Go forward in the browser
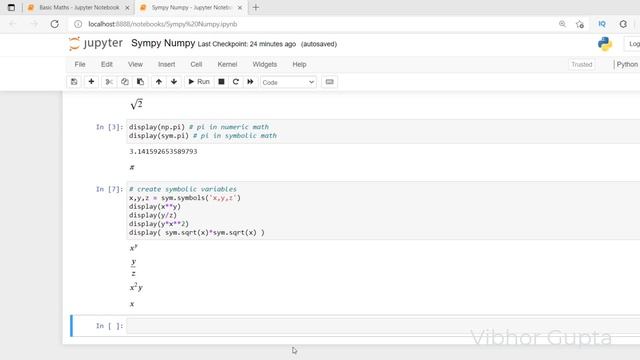This screenshot has height=360, width=640. click(34, 24)
